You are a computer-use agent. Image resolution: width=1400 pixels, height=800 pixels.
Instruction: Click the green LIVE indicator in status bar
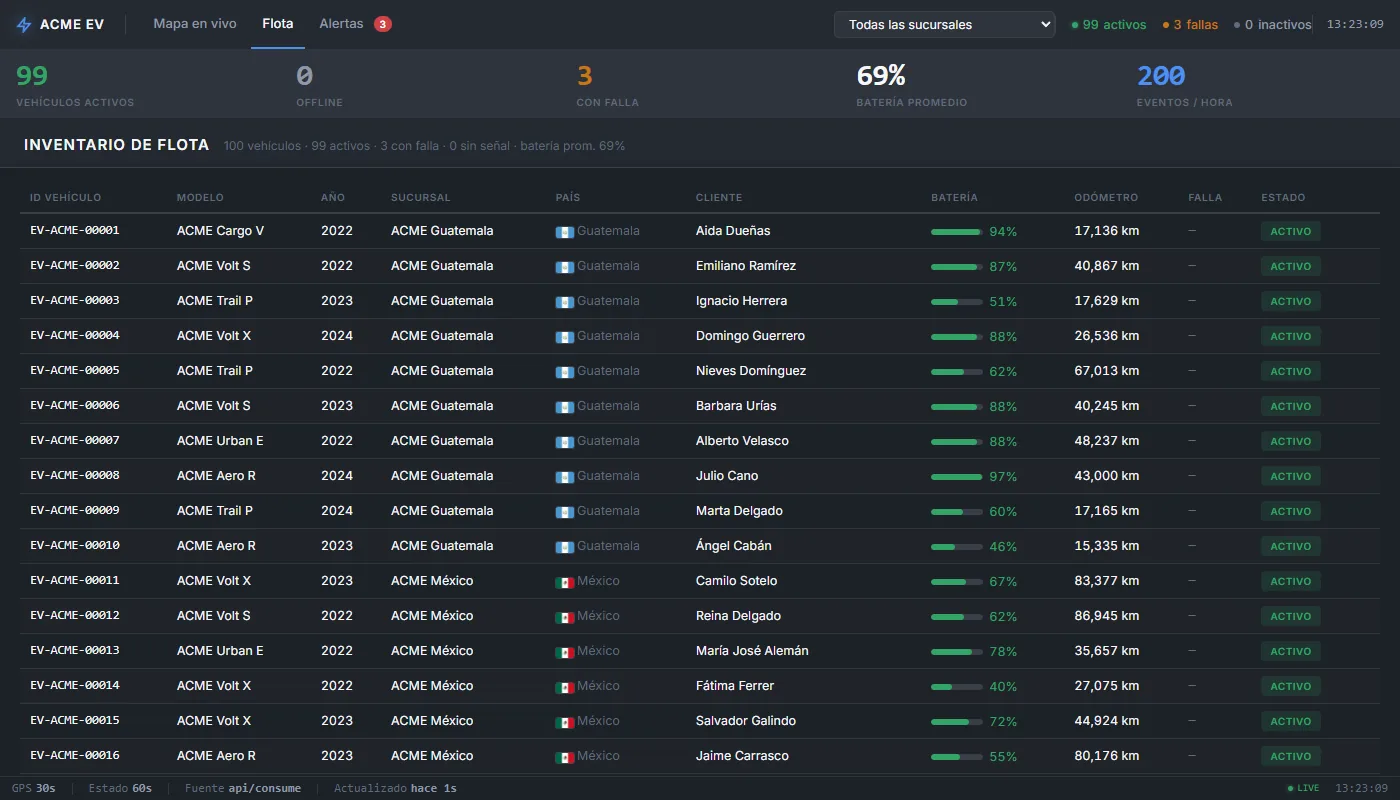coord(1303,788)
